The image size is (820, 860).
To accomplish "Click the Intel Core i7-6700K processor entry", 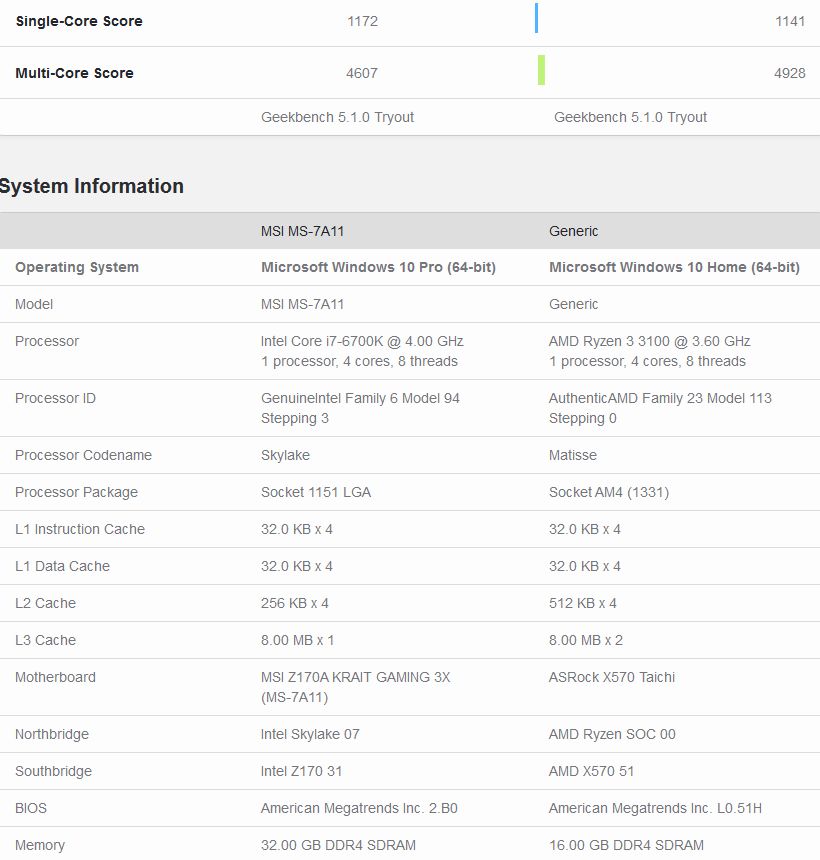I will coord(362,341).
